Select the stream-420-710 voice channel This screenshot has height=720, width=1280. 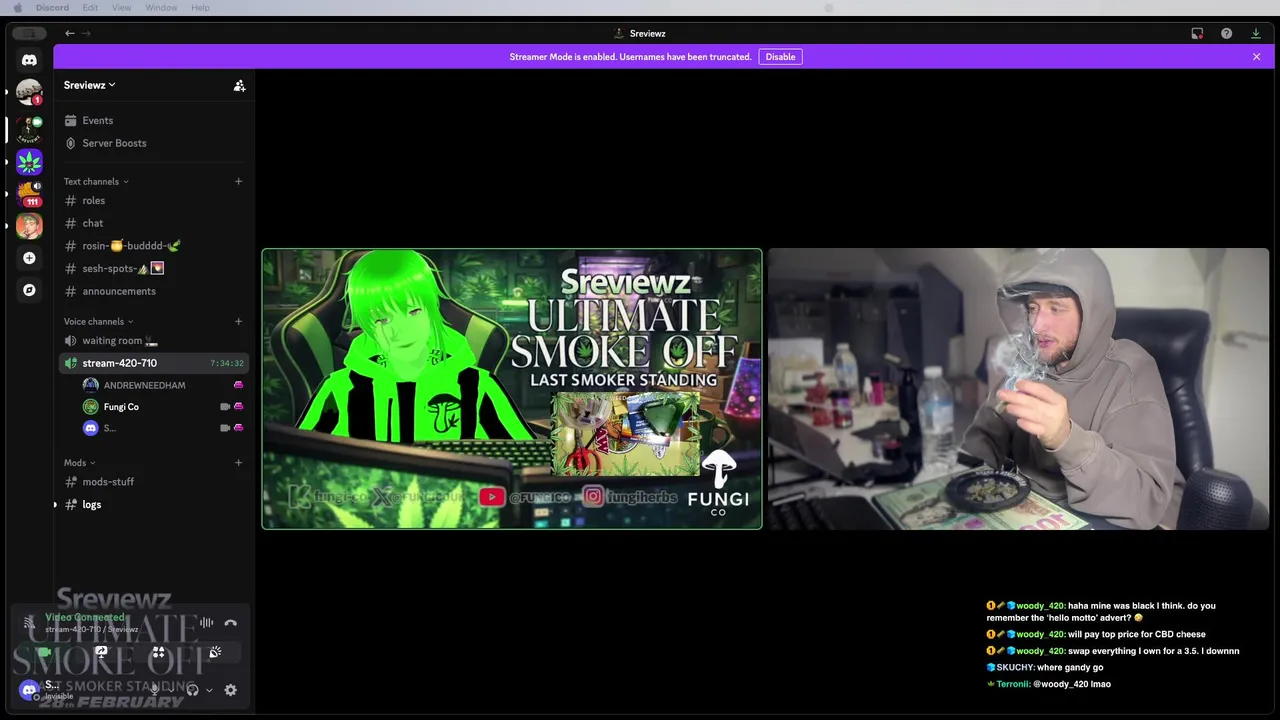153,363
